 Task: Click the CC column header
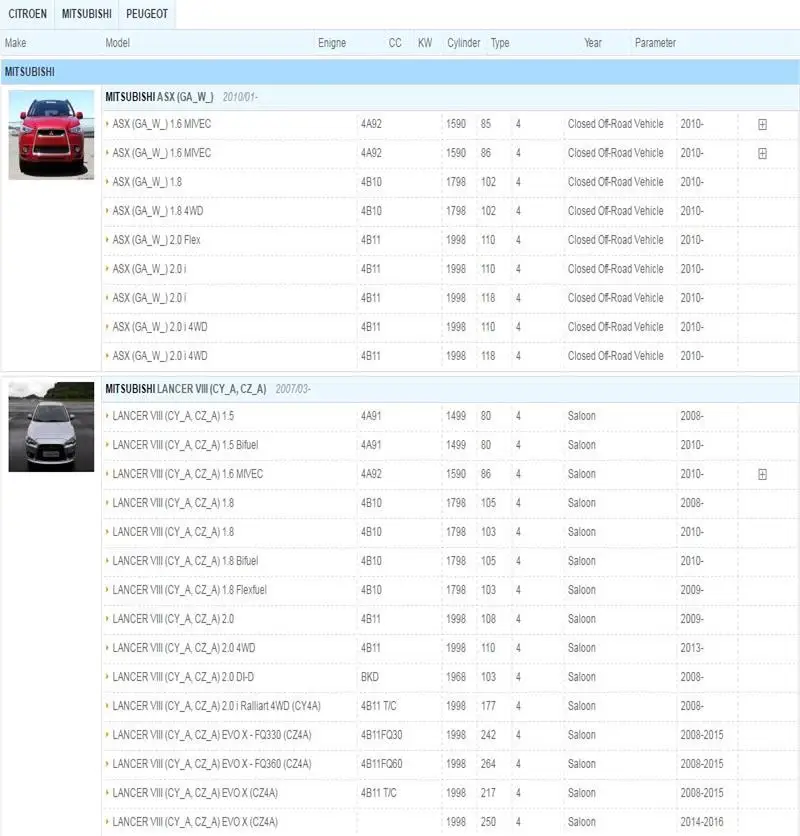click(395, 43)
